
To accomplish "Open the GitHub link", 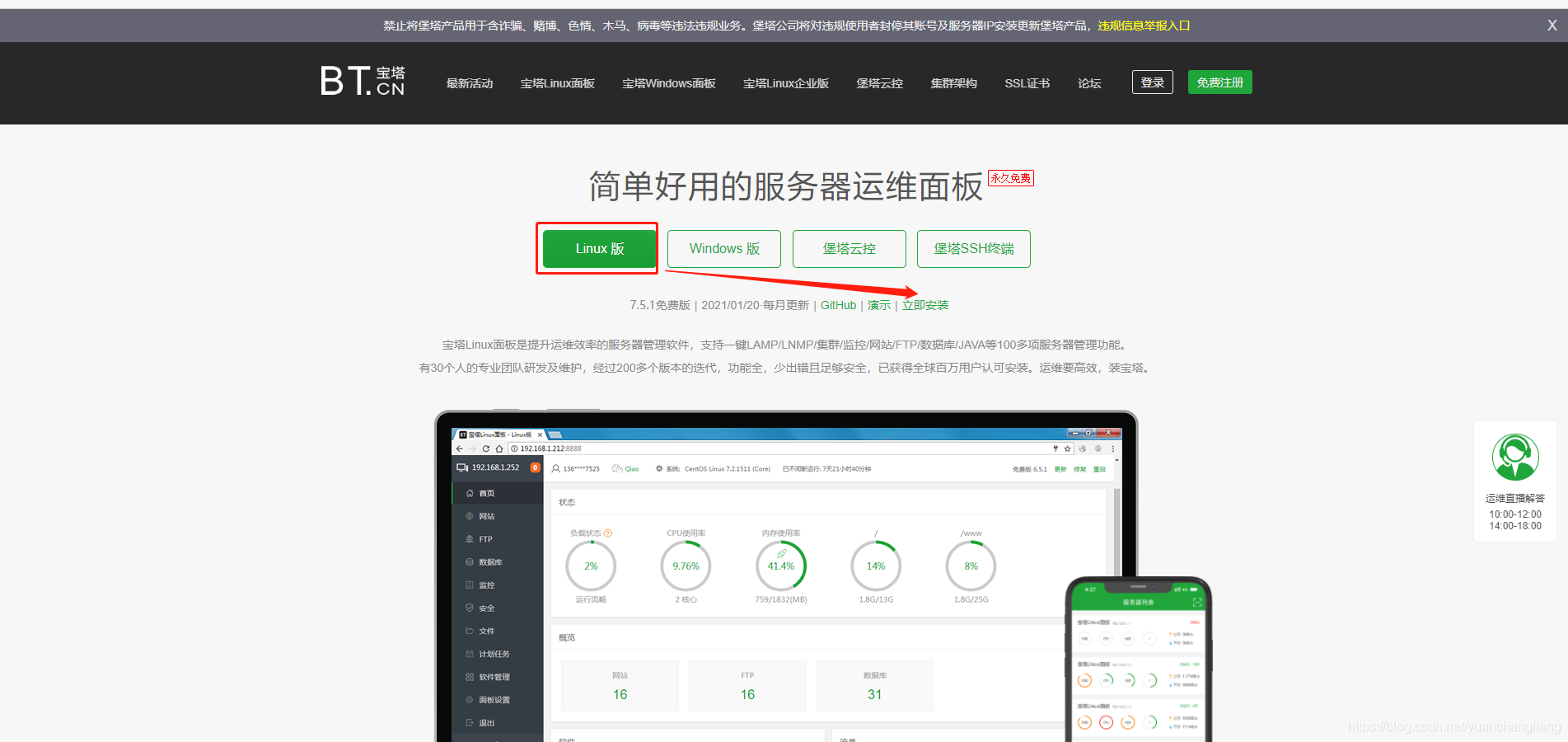I will (x=838, y=305).
